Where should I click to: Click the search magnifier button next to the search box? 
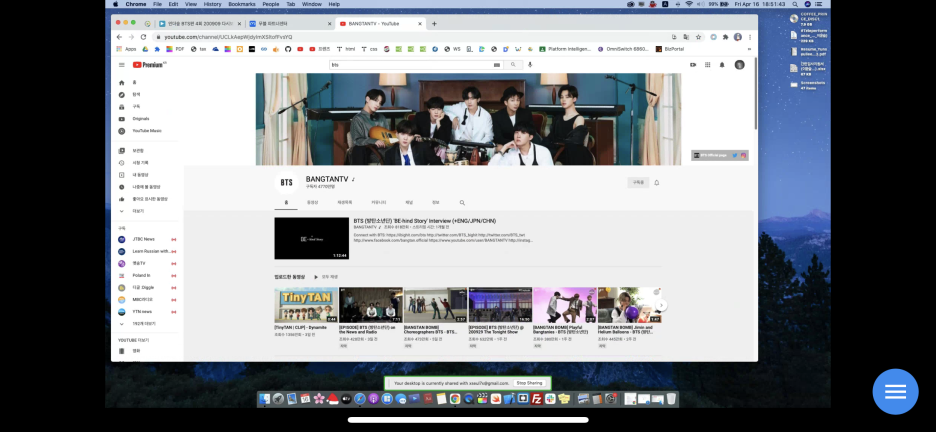click(x=513, y=64)
